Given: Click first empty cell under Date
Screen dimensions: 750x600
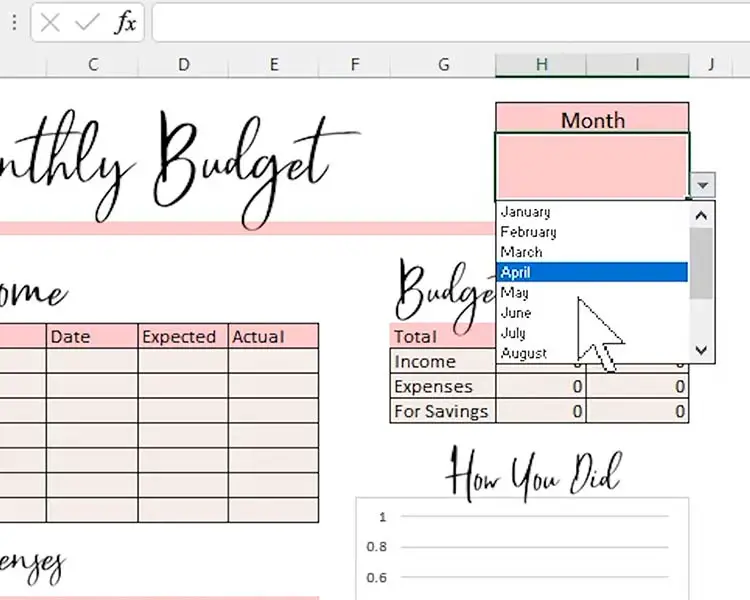Looking at the screenshot, I should click(92, 361).
